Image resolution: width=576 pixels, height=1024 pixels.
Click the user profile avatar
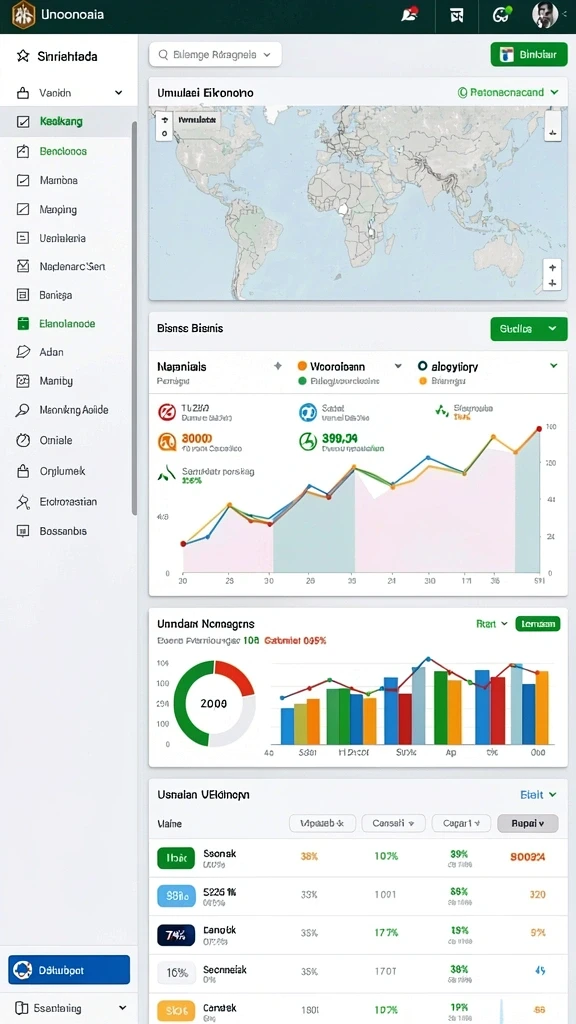pos(545,15)
